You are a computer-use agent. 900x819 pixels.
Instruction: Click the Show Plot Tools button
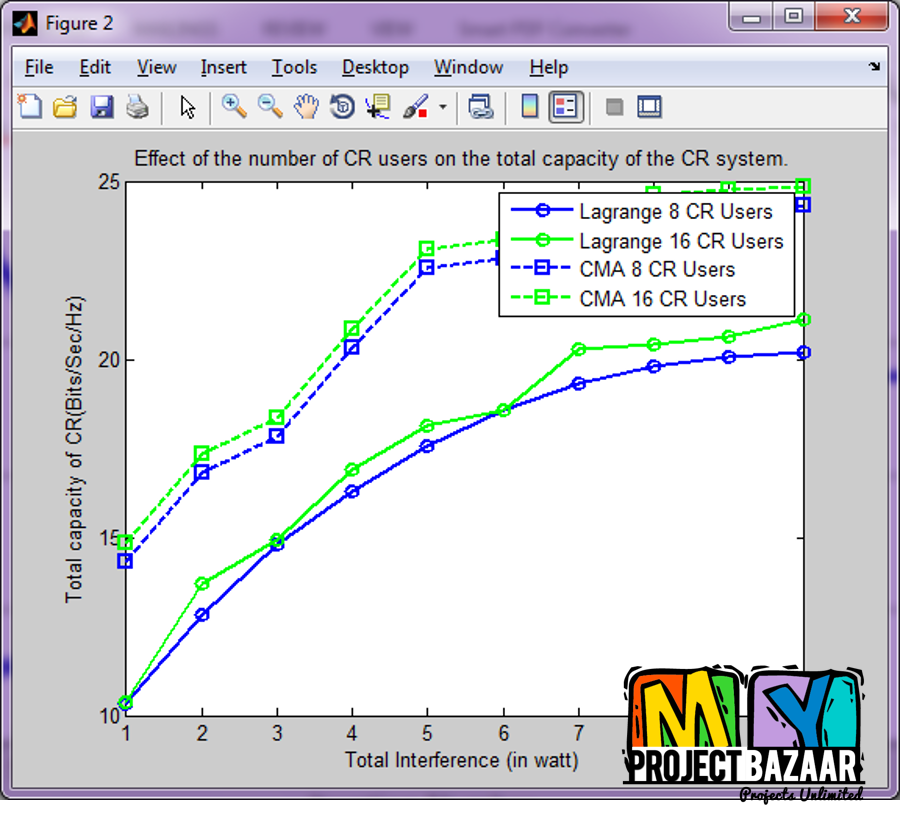point(650,107)
